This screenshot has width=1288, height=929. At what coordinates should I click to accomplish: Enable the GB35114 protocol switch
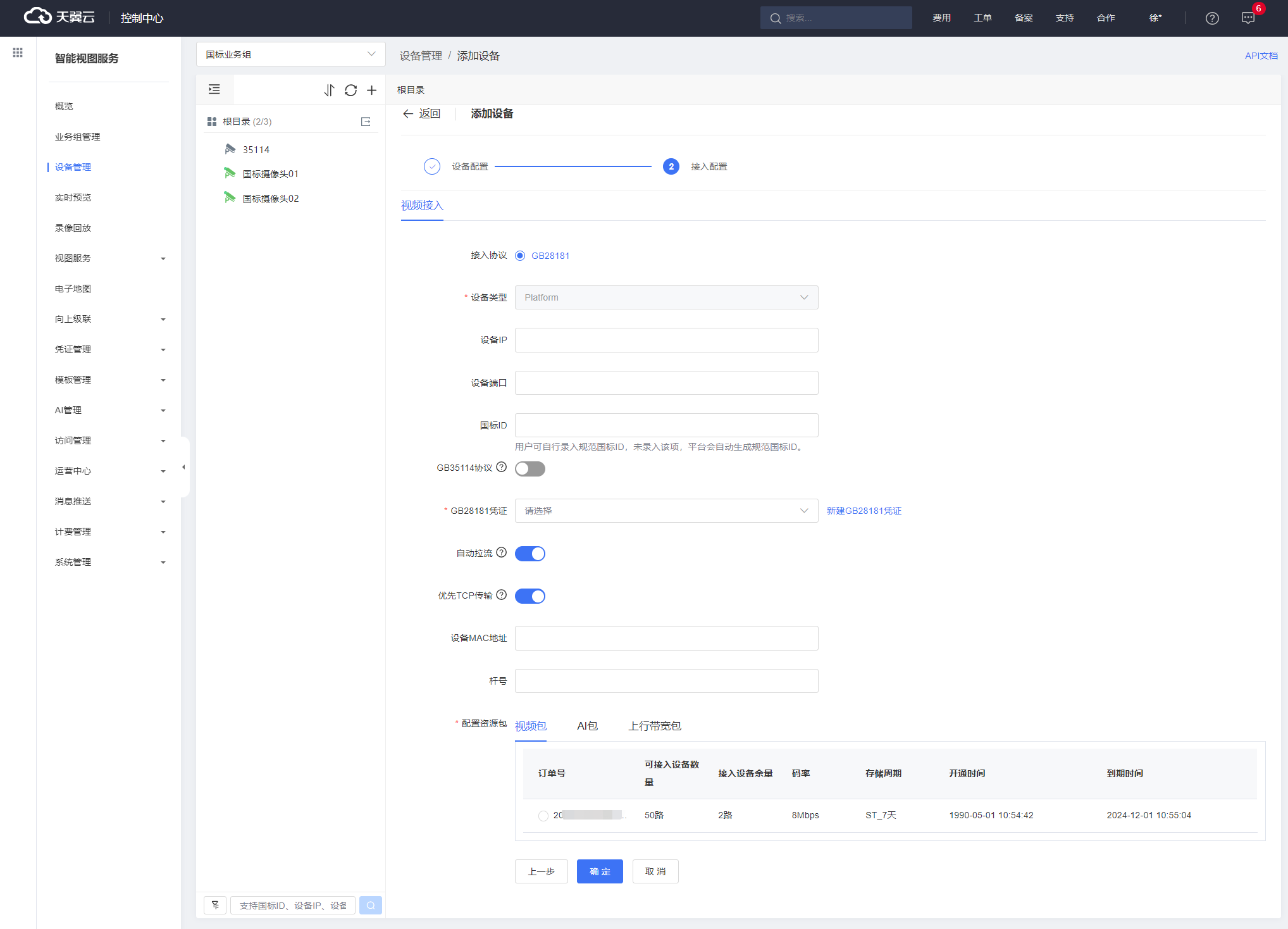click(530, 469)
